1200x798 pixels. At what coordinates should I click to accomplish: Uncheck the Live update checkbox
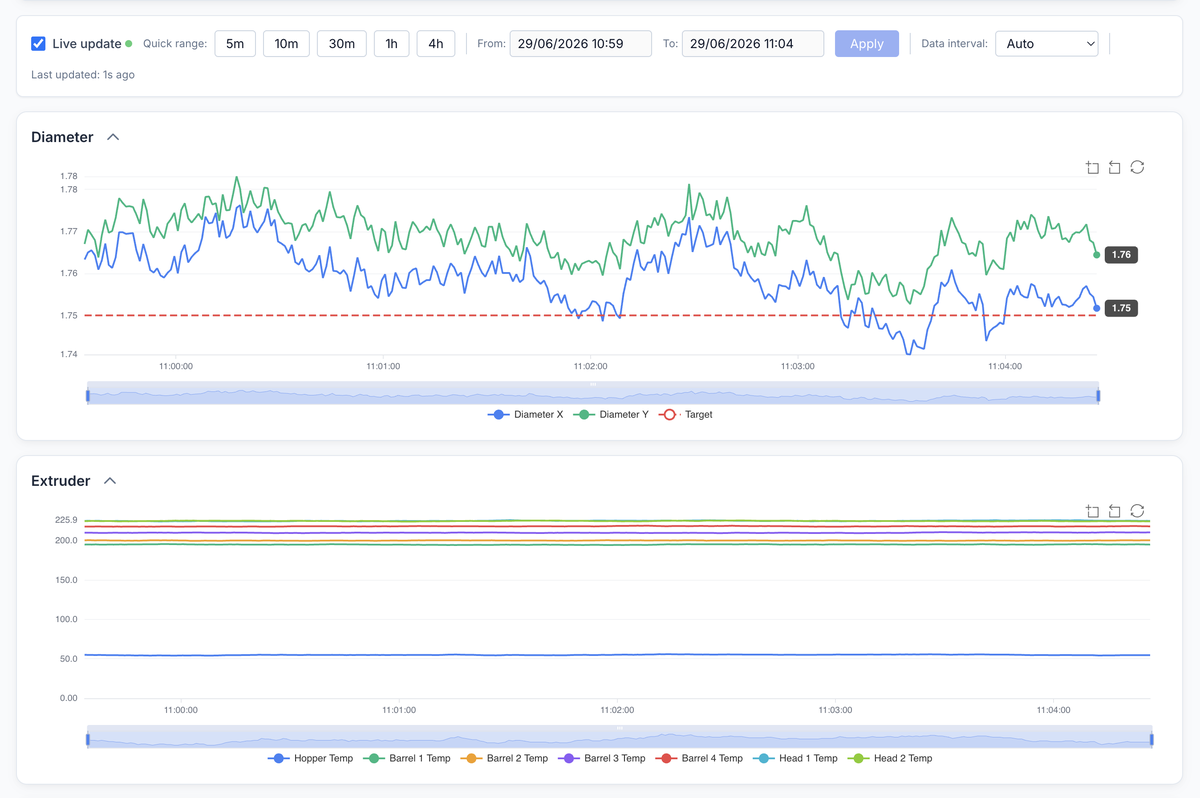(38, 44)
